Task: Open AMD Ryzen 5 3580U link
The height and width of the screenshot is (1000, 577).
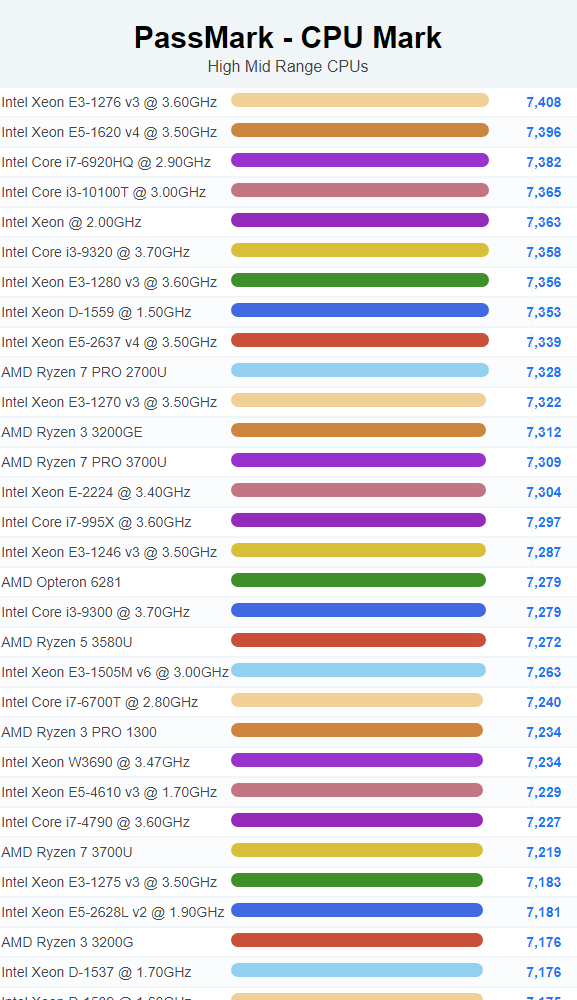Action: (x=67, y=642)
